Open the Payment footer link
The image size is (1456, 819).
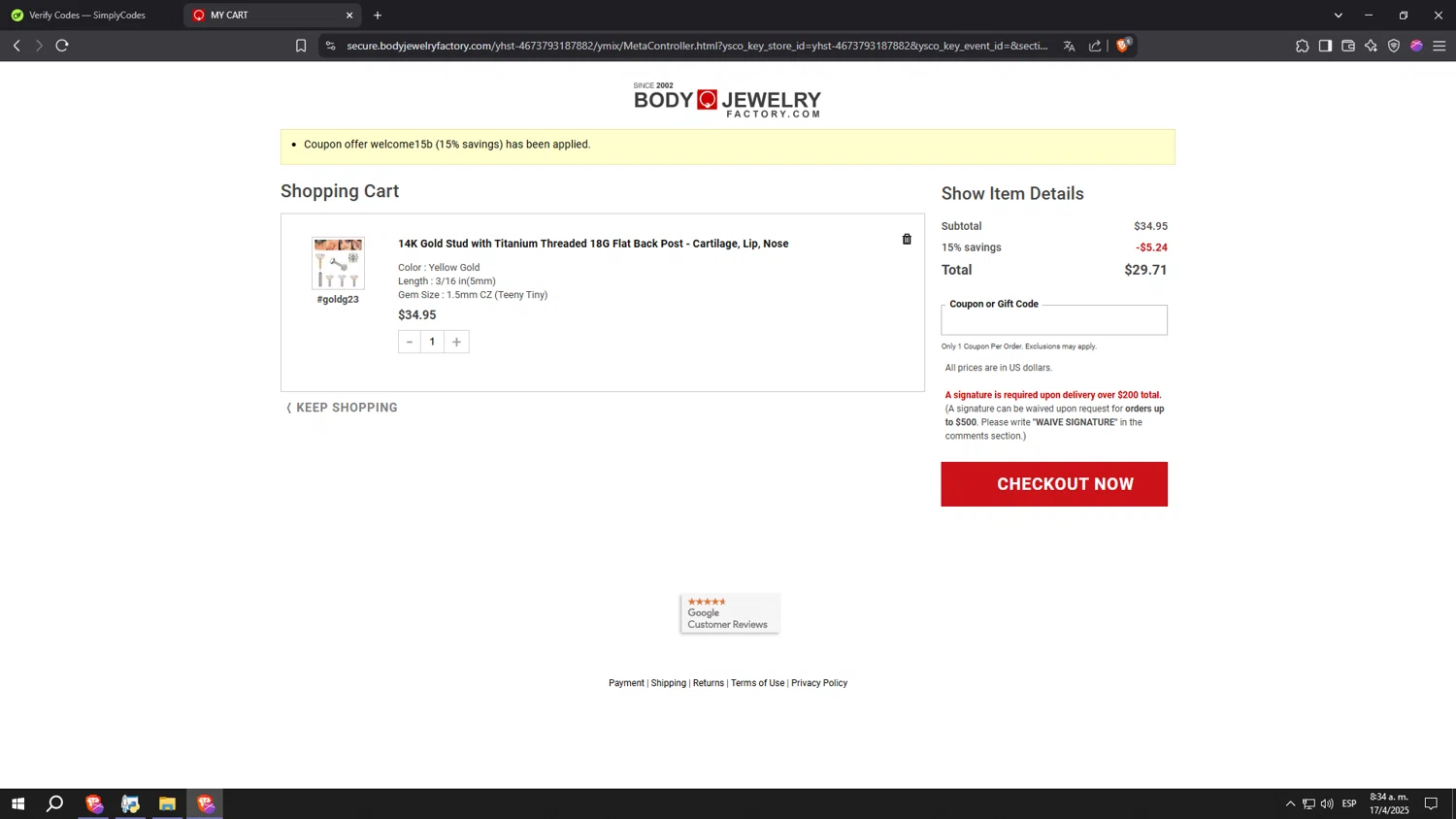click(x=626, y=683)
